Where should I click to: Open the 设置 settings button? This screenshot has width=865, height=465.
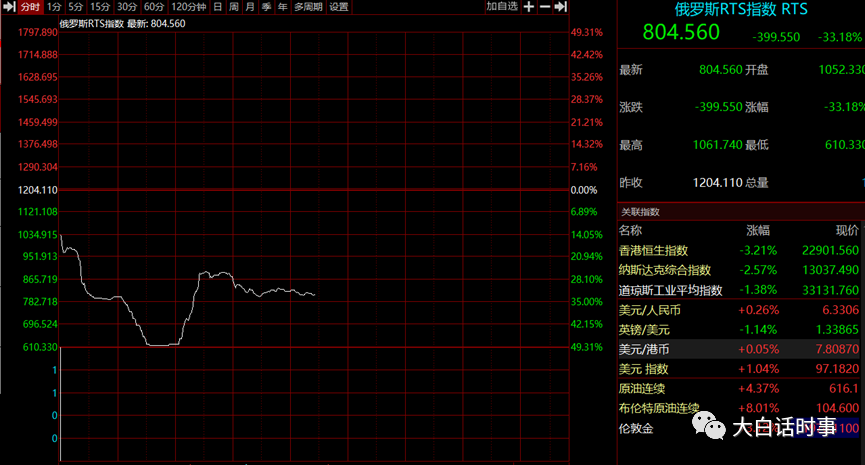[x=339, y=7]
